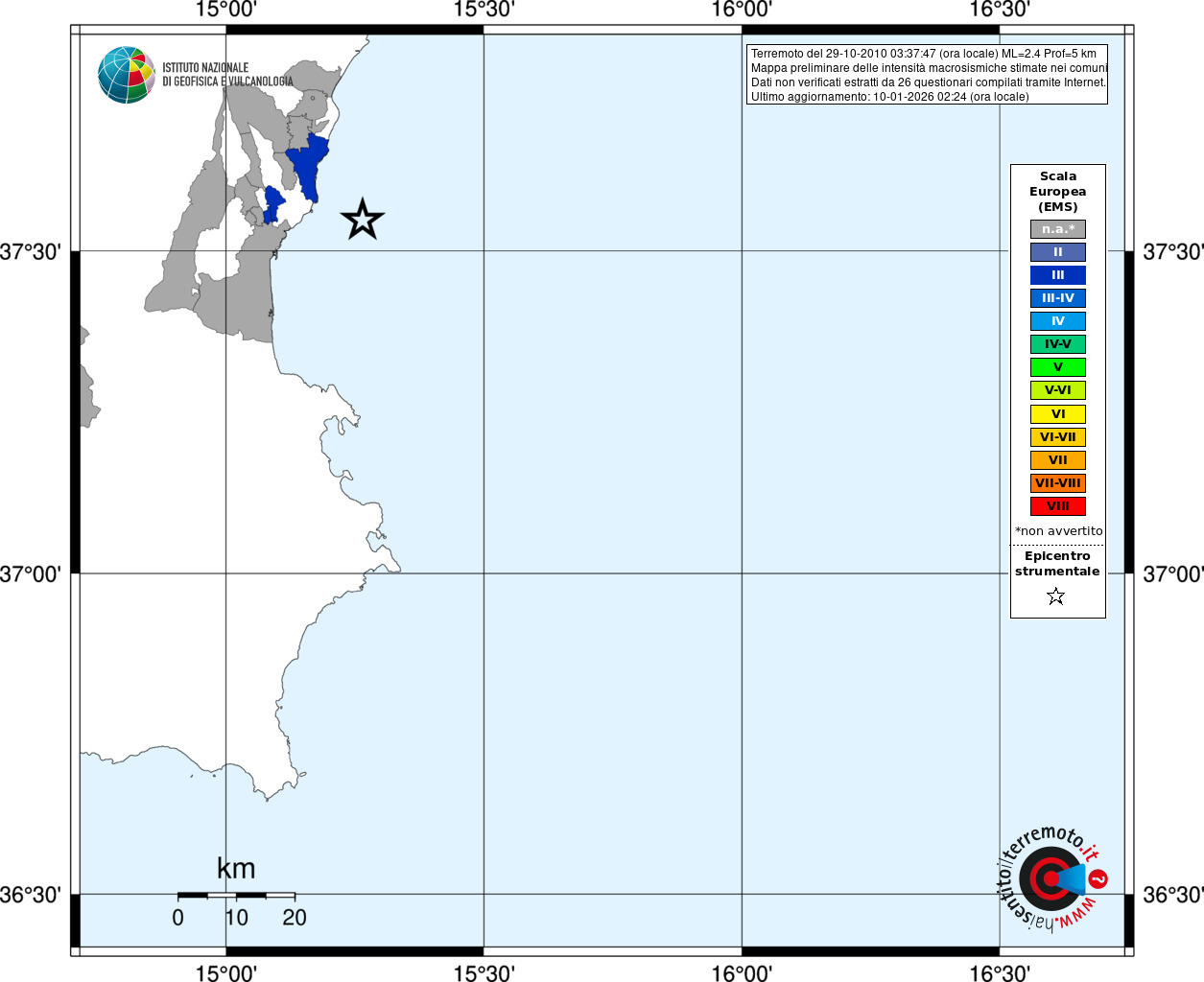Click the haisentitoilterremoto.it logo
Viewport: 1204px width, 982px height.
(1053, 878)
